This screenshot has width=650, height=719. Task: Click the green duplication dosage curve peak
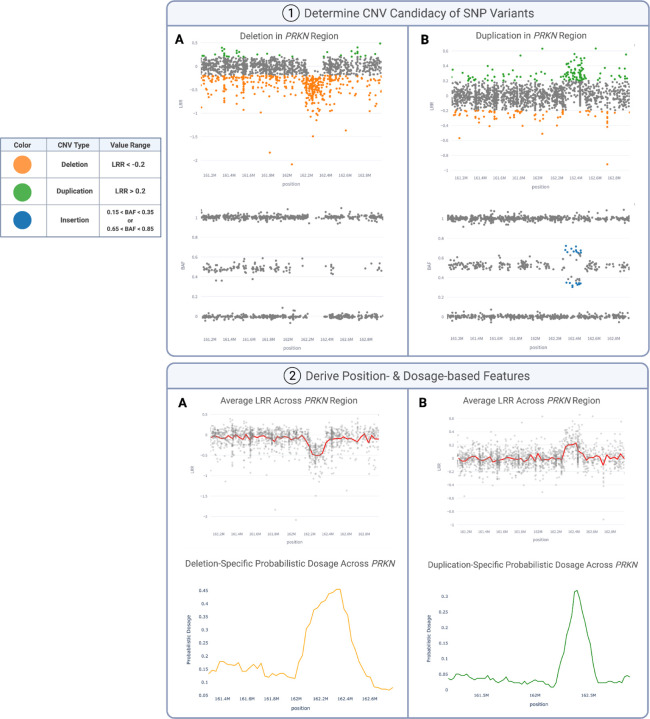pyautogui.click(x=576, y=591)
